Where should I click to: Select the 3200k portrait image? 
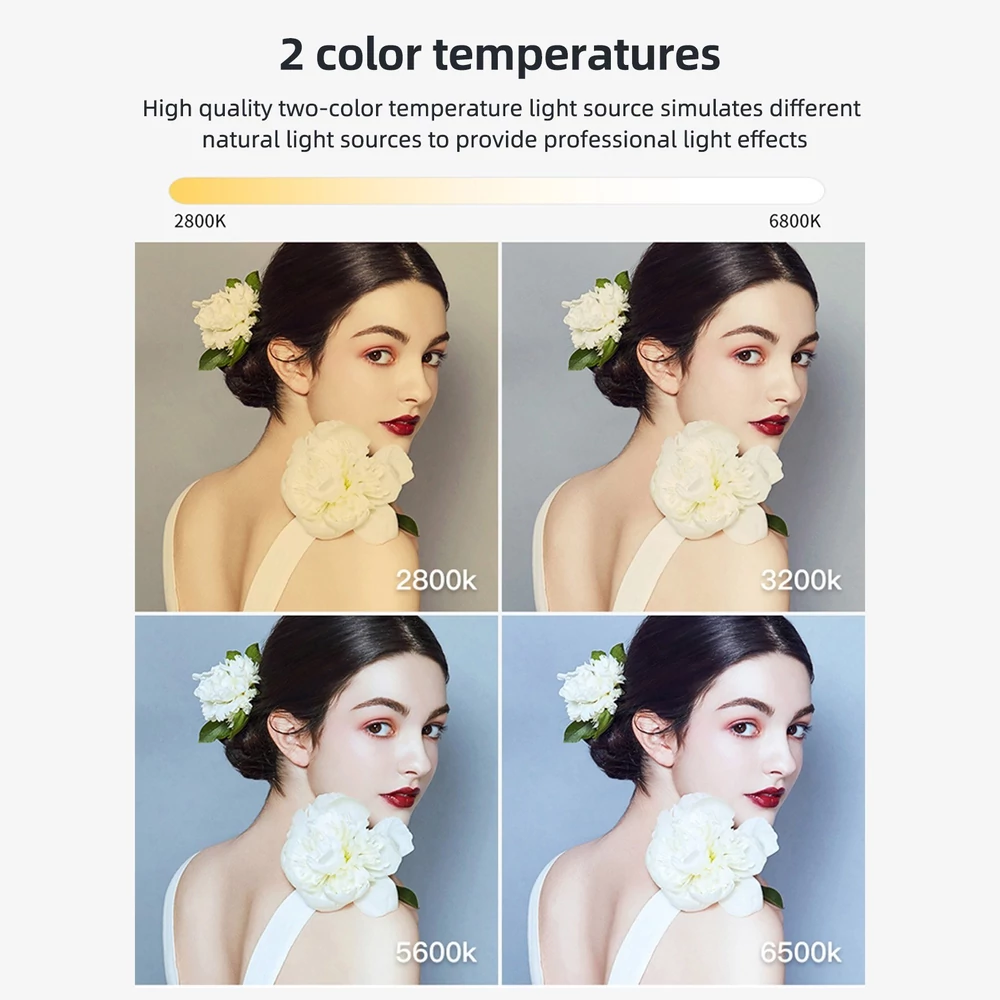click(x=683, y=427)
